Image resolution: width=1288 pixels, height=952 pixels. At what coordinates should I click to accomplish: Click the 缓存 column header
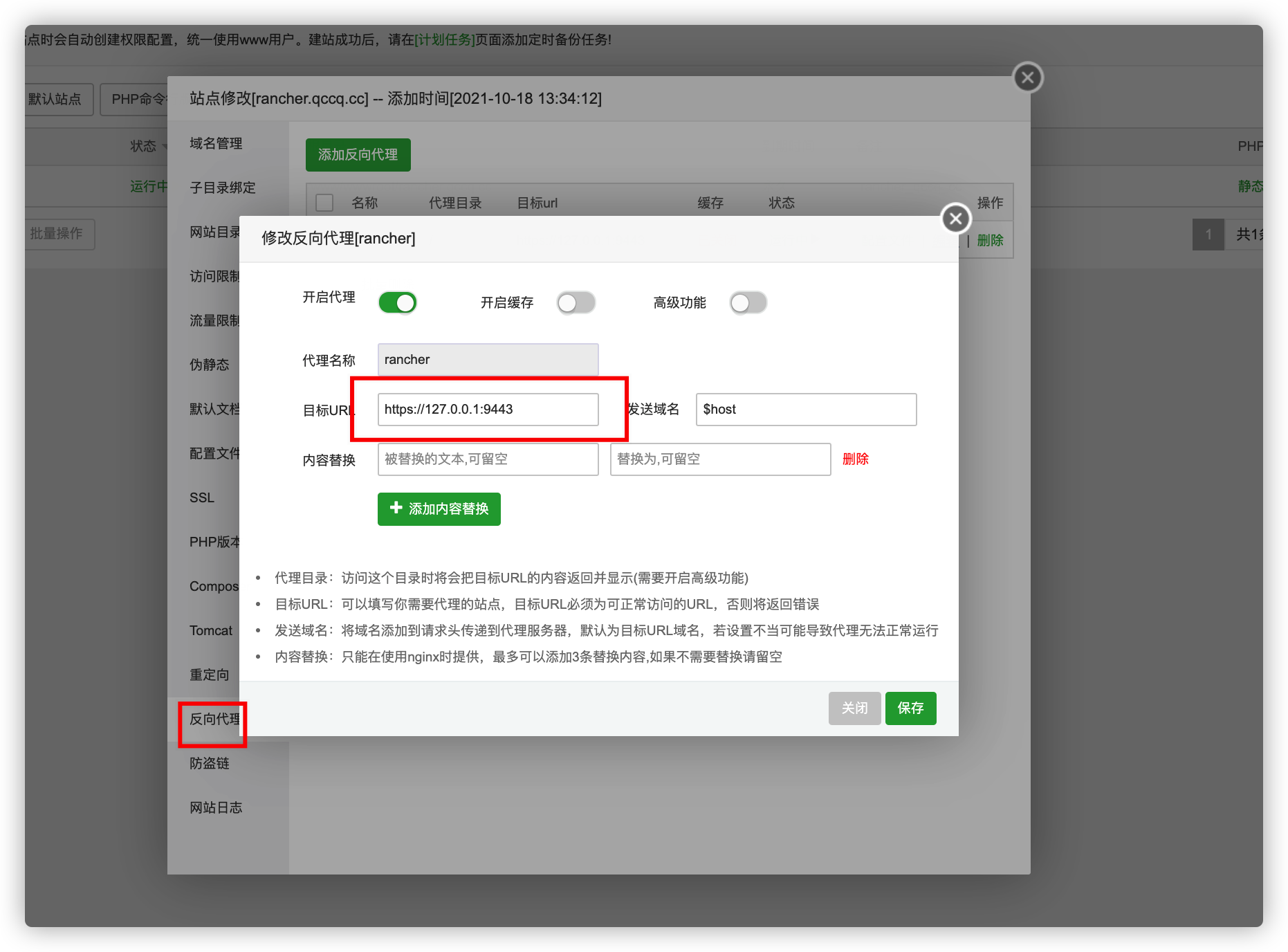(710, 203)
